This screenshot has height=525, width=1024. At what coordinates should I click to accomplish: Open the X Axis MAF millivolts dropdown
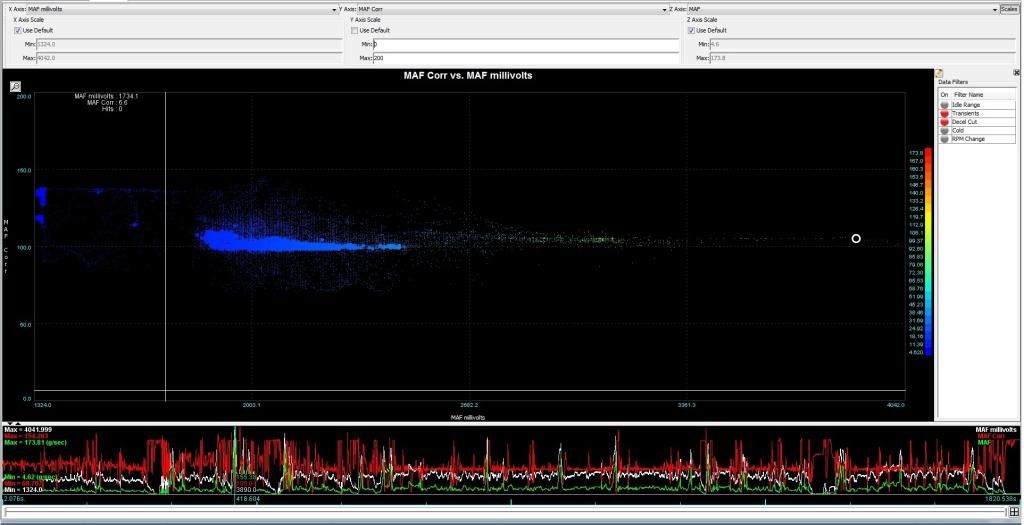pyautogui.click(x=333, y=9)
